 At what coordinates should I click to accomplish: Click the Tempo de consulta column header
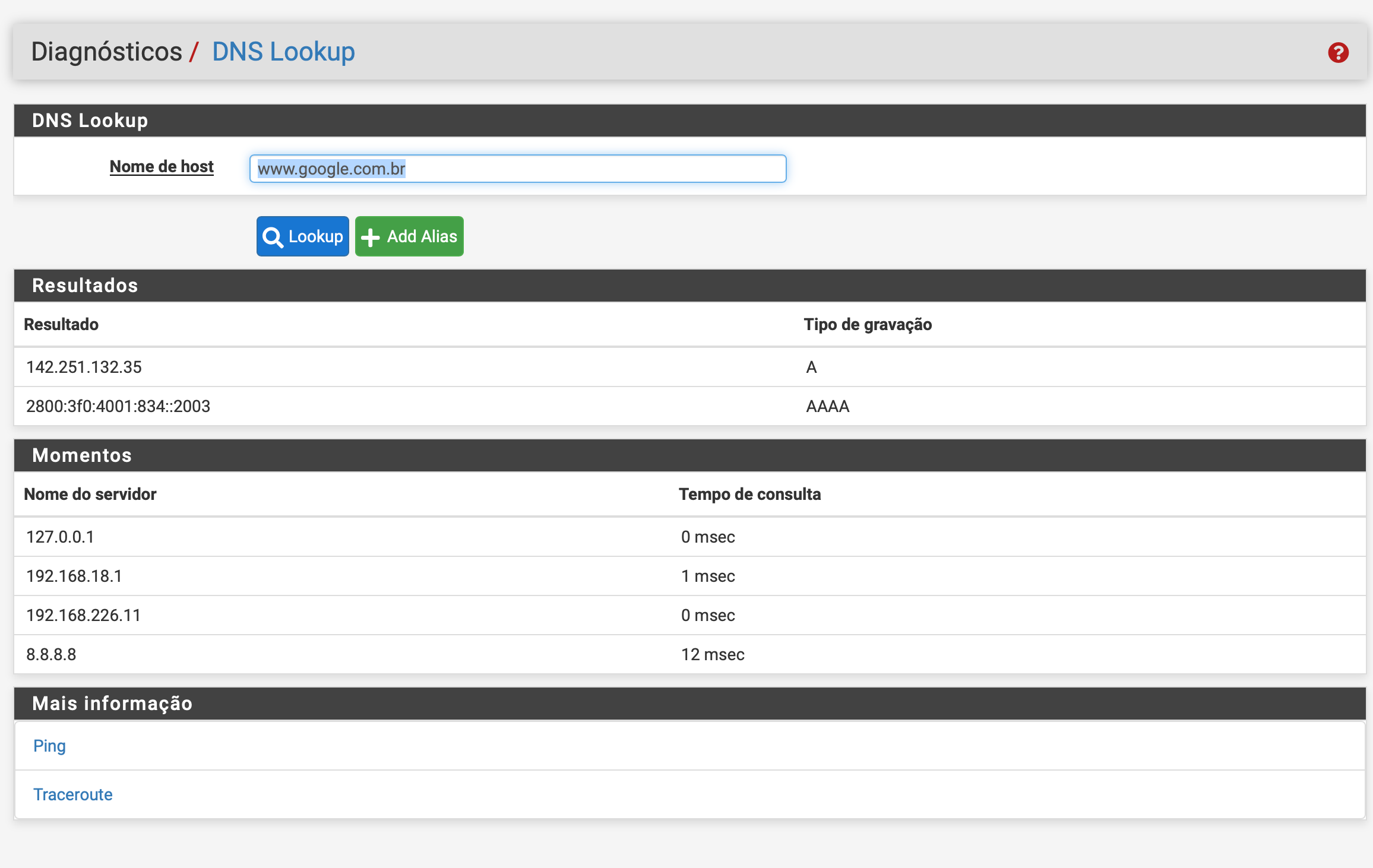(x=750, y=494)
